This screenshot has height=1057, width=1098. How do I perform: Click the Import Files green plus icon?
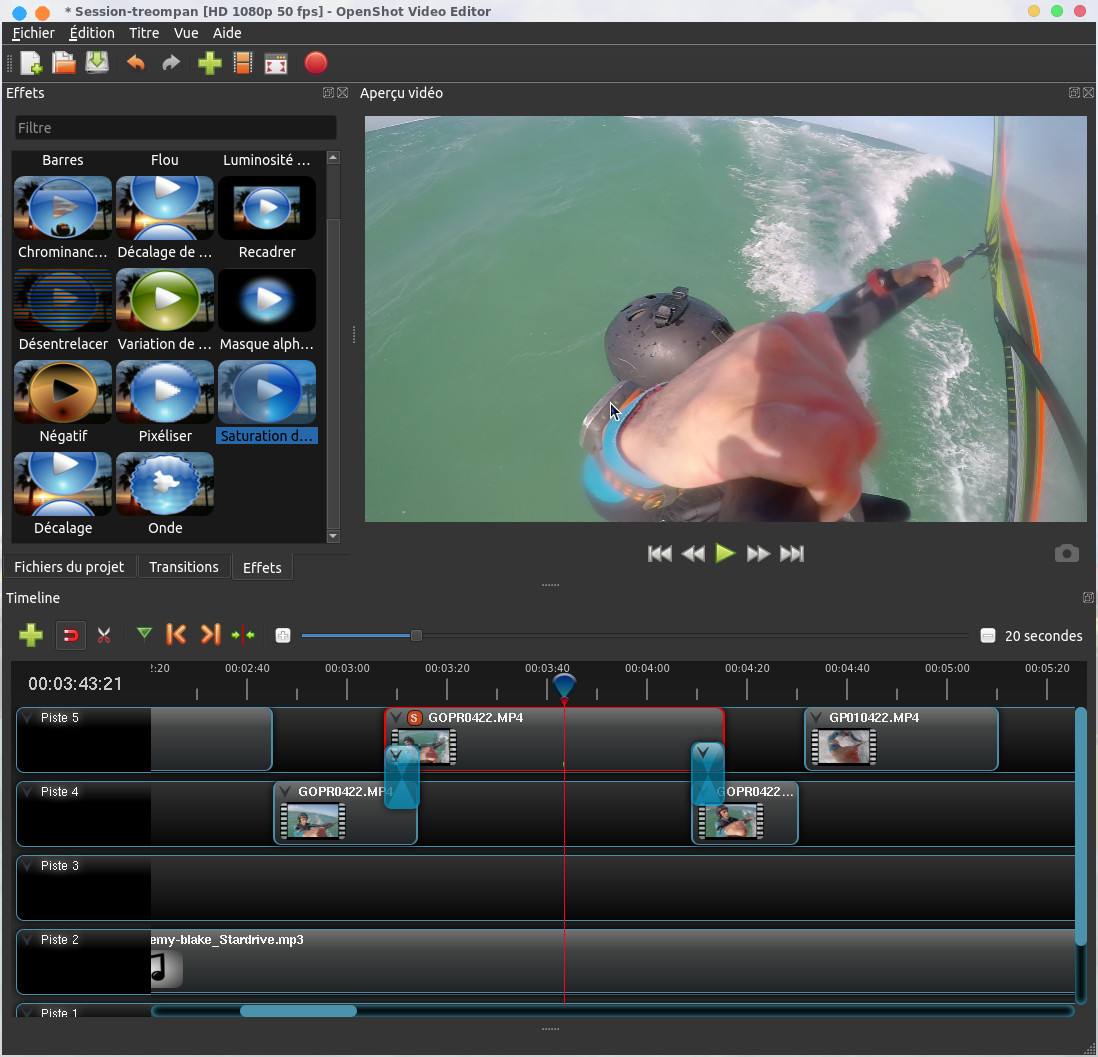pyautogui.click(x=209, y=64)
